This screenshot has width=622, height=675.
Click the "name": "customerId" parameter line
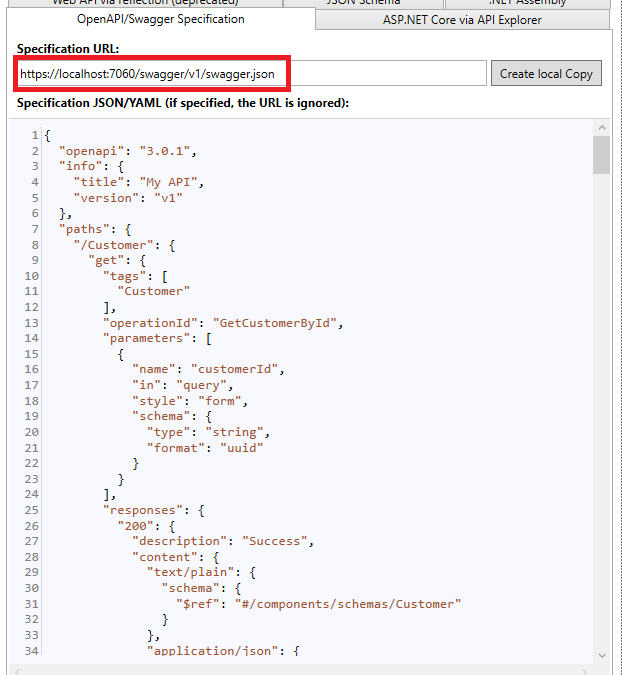208,369
